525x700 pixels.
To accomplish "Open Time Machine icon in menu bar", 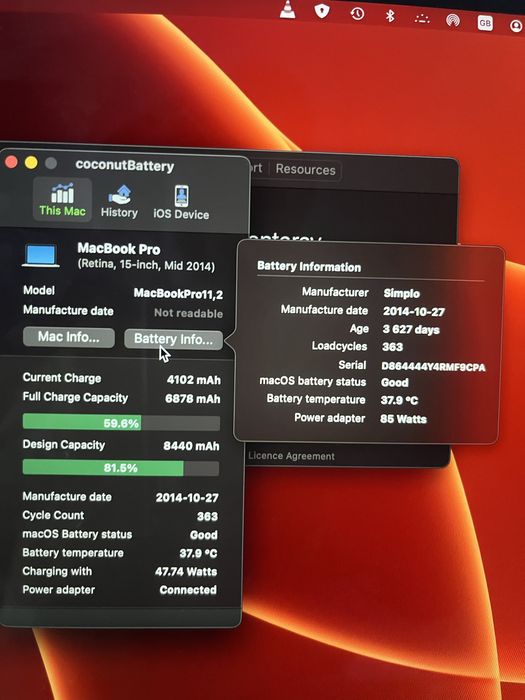I will (357, 14).
